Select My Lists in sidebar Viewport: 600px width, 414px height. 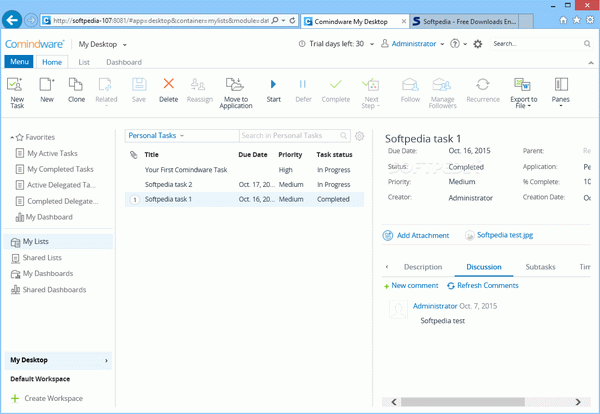pos(59,242)
